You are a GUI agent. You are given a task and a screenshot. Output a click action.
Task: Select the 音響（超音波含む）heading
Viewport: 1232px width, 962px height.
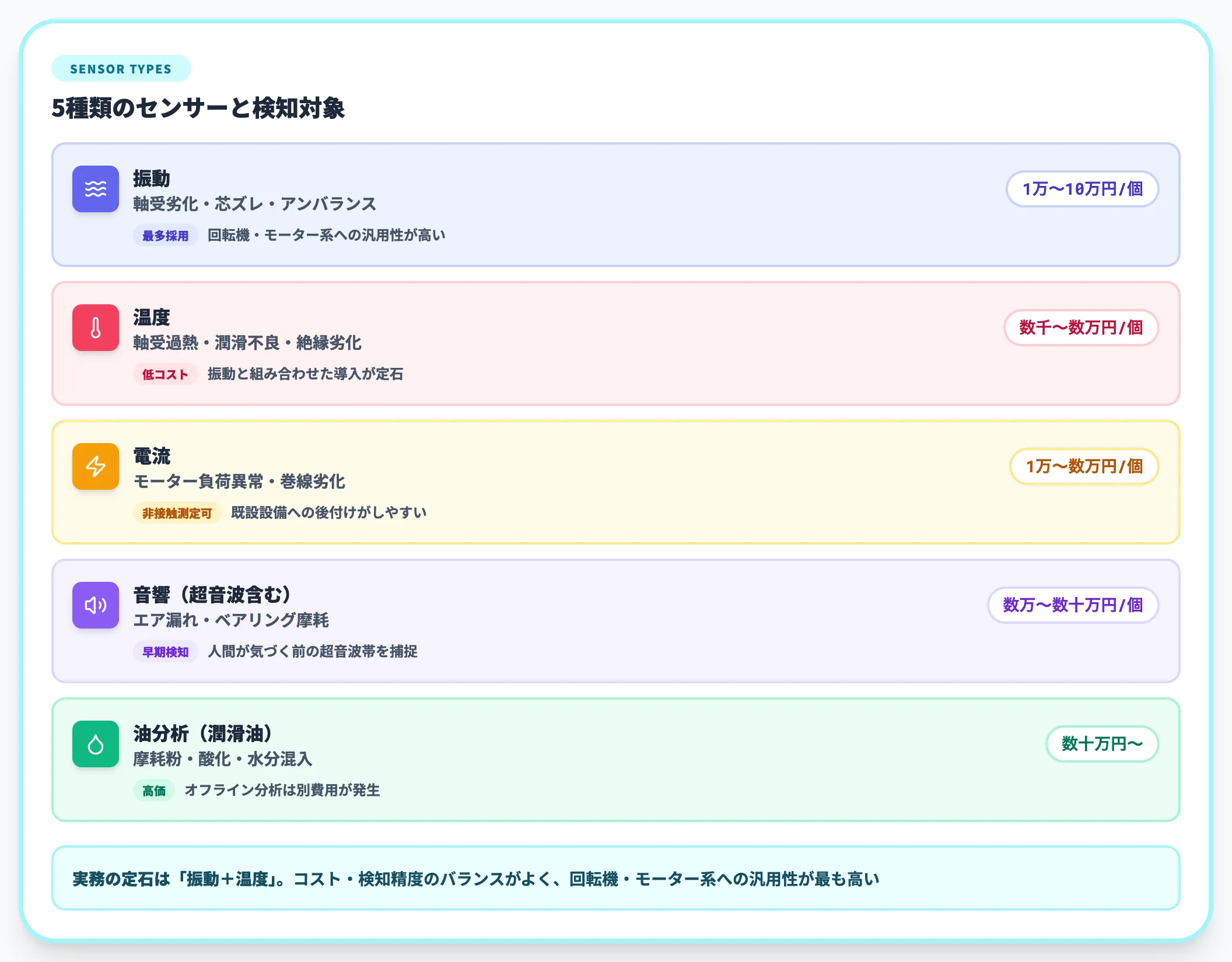211,595
